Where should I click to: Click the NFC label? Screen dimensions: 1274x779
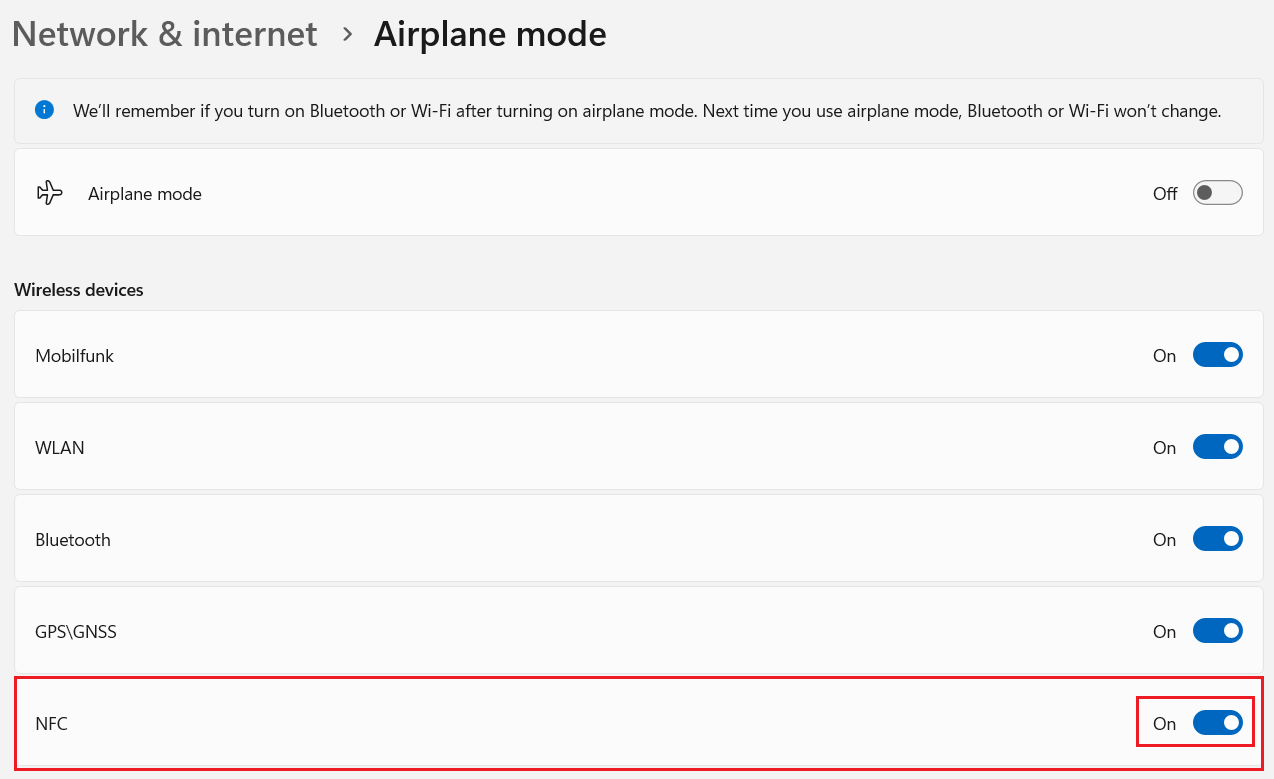(52, 724)
